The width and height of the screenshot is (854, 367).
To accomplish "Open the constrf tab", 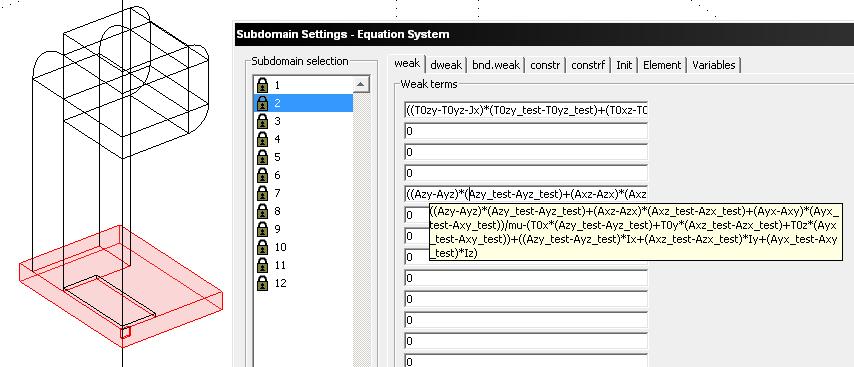I will (x=588, y=65).
